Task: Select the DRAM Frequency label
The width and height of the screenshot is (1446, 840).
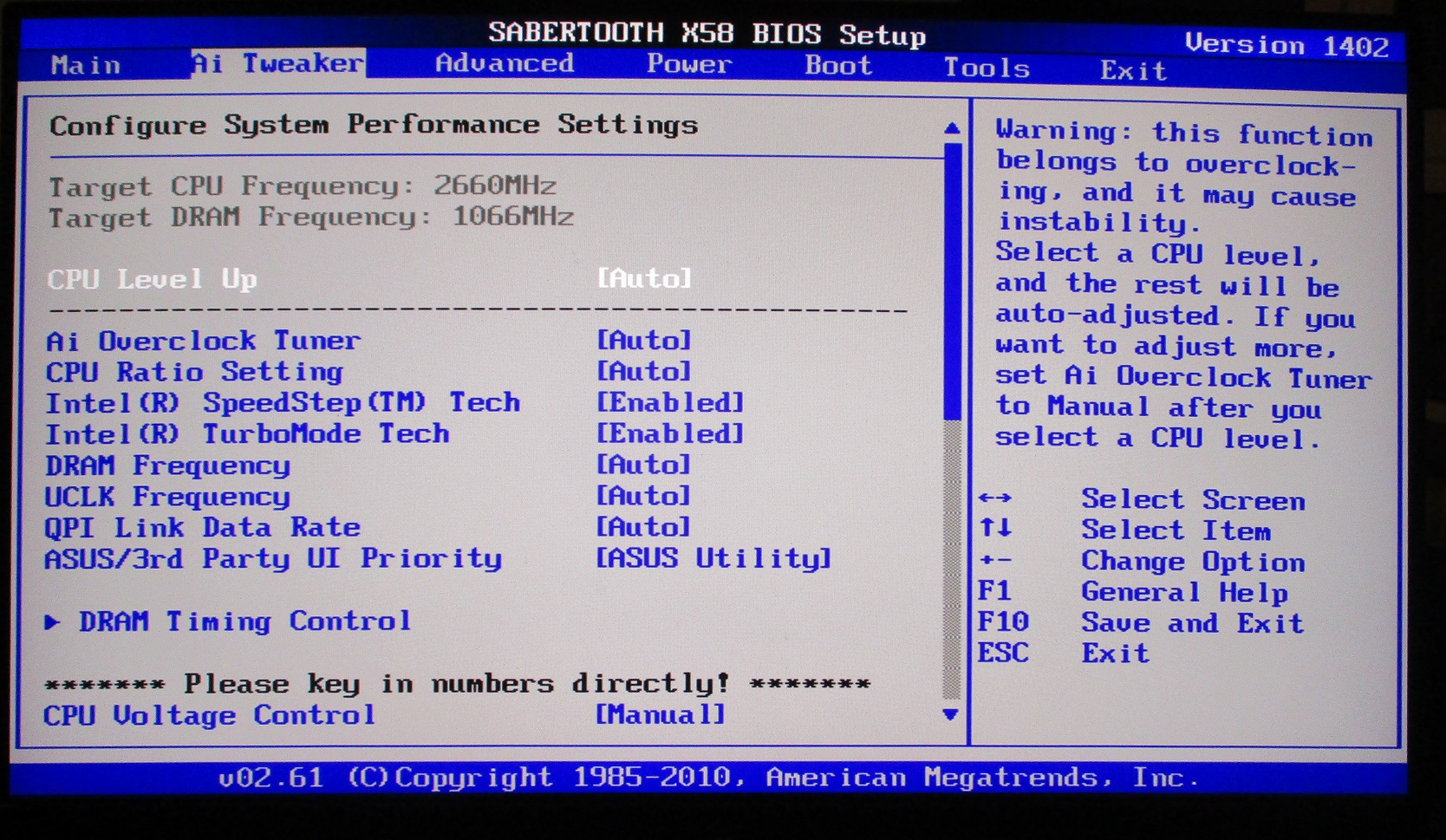Action: point(167,466)
